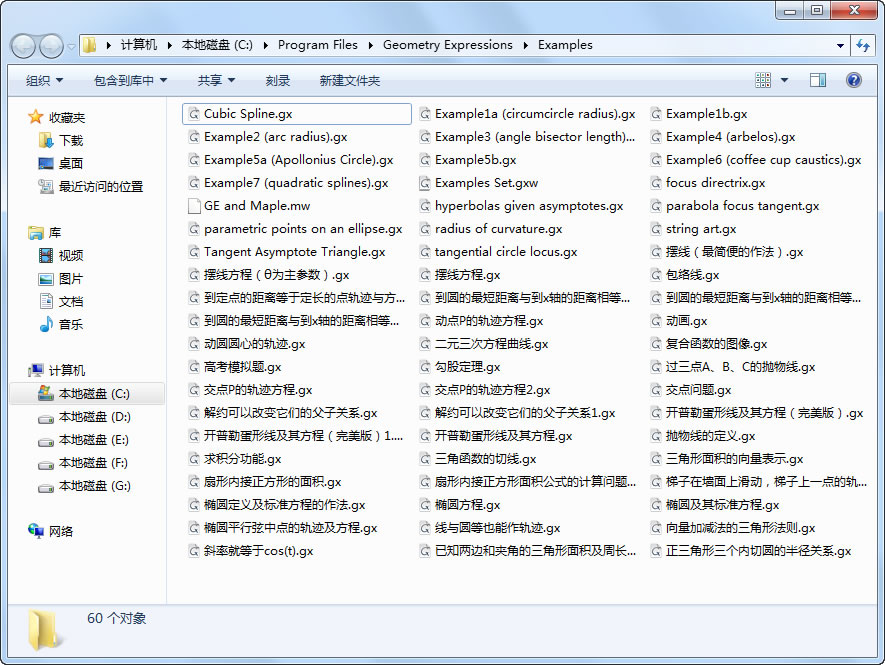Select file Example5a (Apollonius Circle).gx
This screenshot has height=665, width=885.
click(x=291, y=160)
